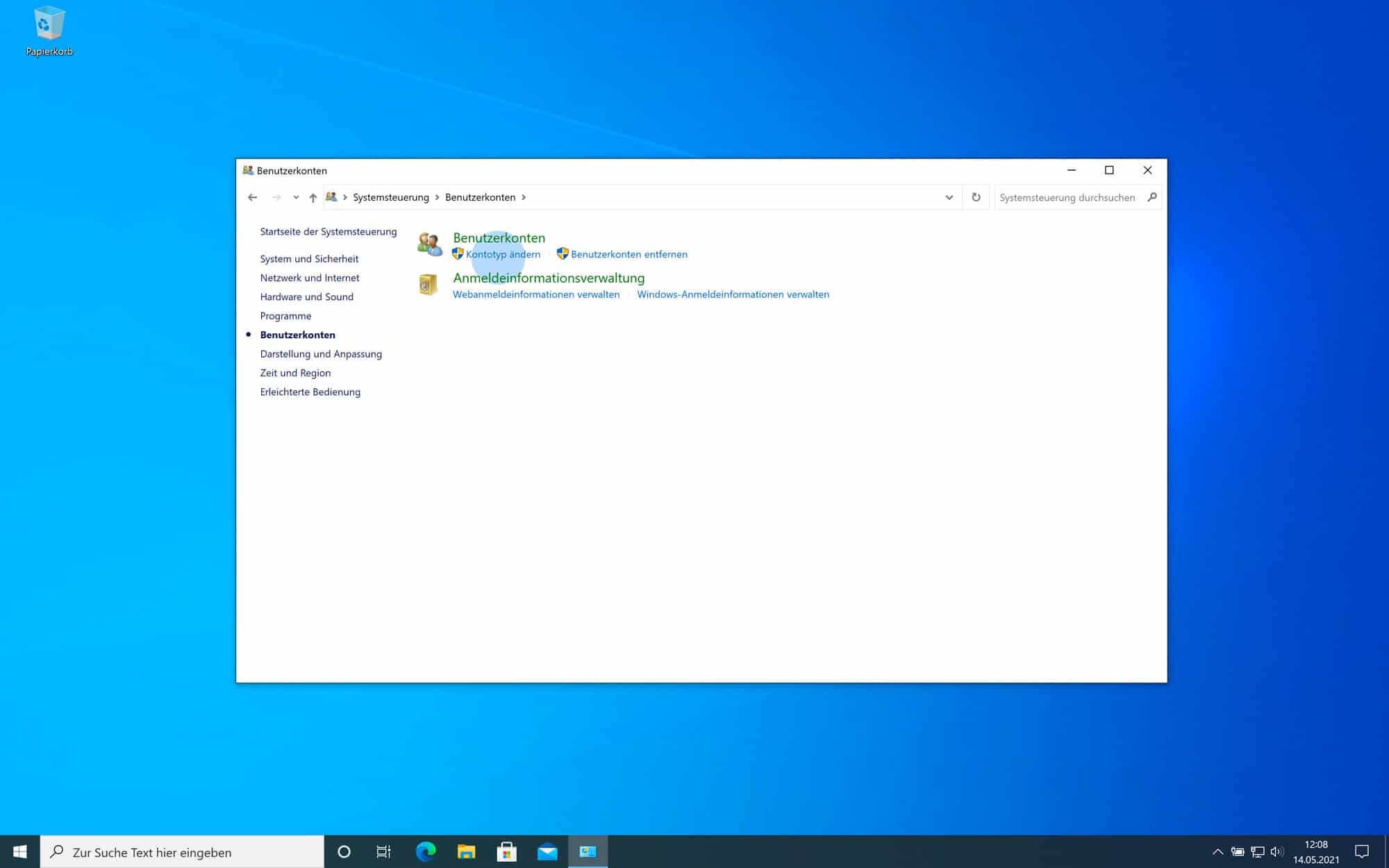
Task: Open File Explorer from the taskbar
Action: pos(466,851)
